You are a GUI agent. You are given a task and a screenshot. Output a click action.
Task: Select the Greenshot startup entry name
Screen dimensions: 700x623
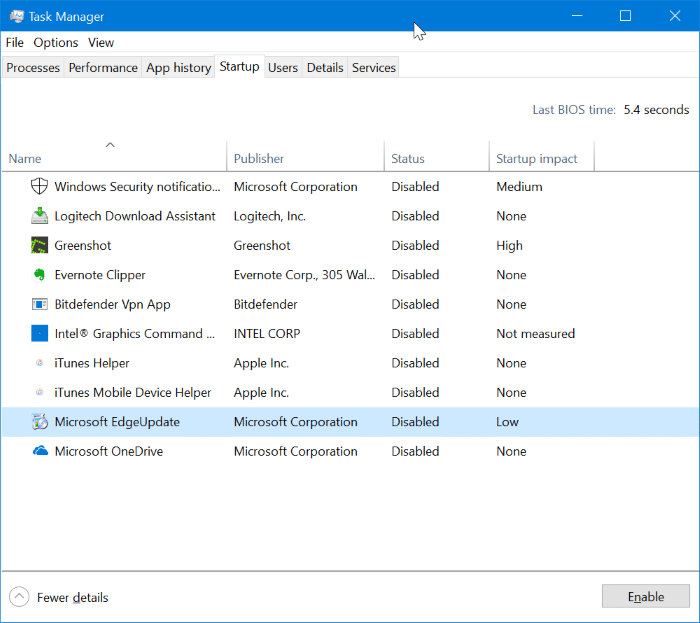(83, 245)
